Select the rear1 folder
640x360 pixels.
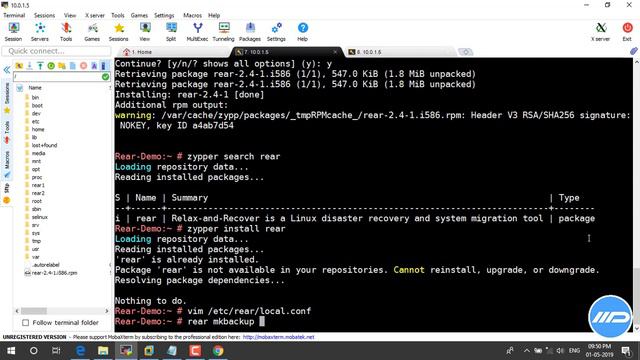tap(38, 185)
